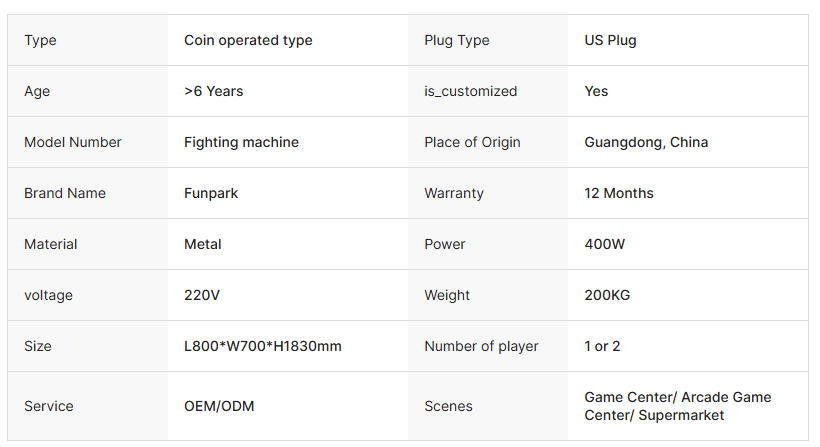The image size is (820, 447).
Task: Click the "400W" power value
Action: tap(605, 244)
